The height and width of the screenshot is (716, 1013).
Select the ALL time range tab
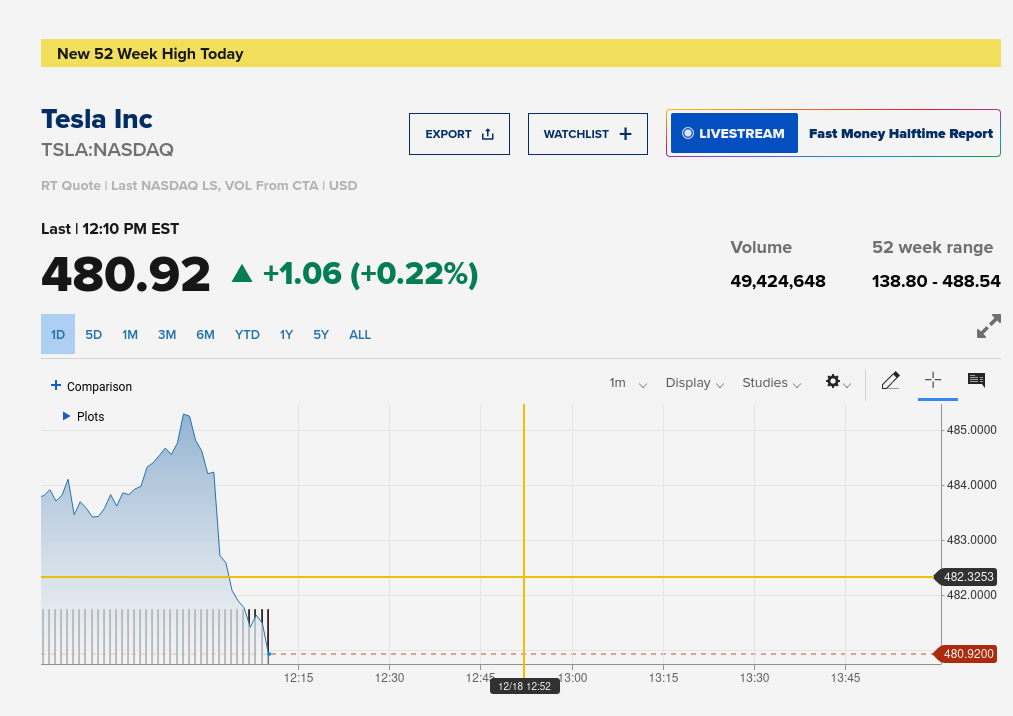click(360, 335)
